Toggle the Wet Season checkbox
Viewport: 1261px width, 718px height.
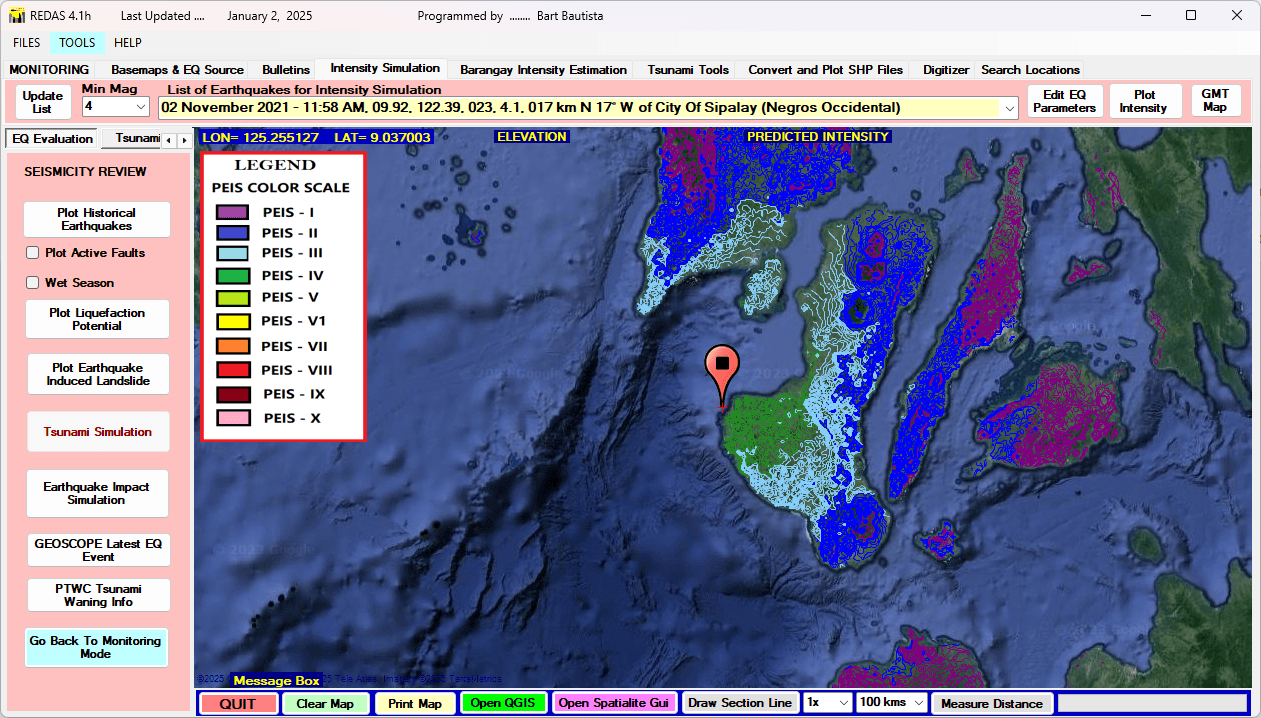point(33,283)
